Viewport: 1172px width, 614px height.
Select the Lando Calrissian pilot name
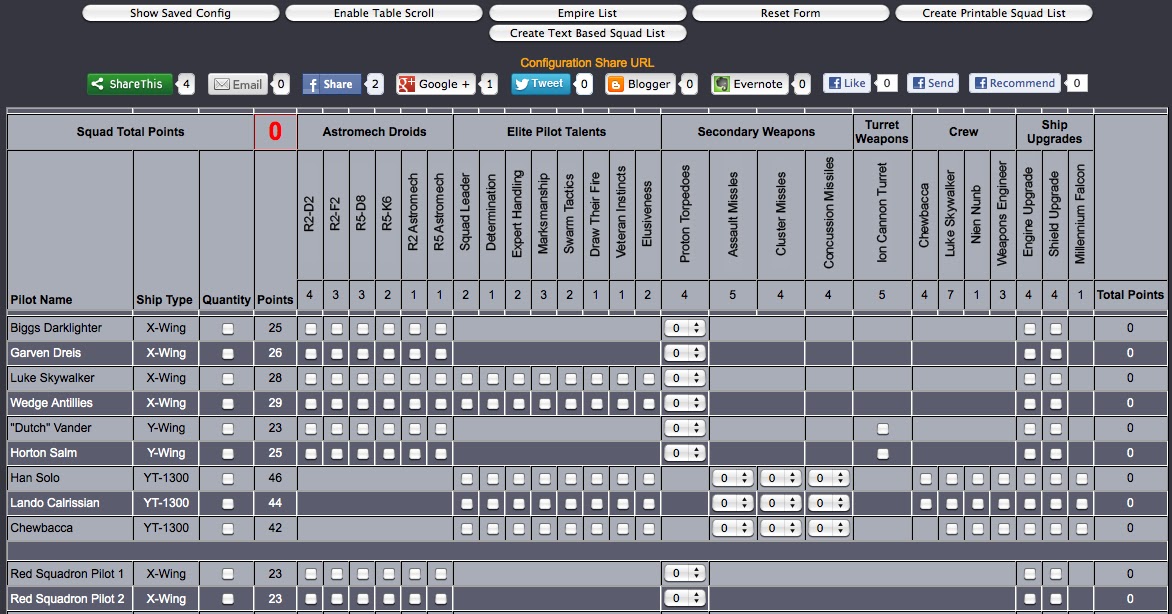[55, 503]
